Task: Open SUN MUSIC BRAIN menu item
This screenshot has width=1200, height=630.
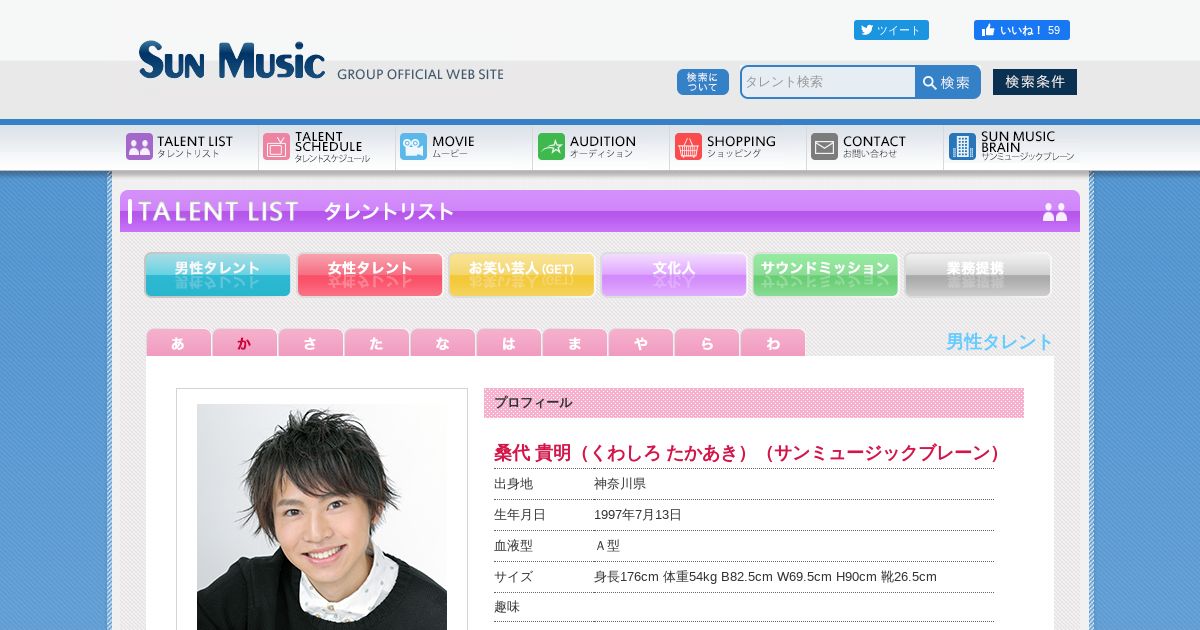Action: (x=1012, y=147)
